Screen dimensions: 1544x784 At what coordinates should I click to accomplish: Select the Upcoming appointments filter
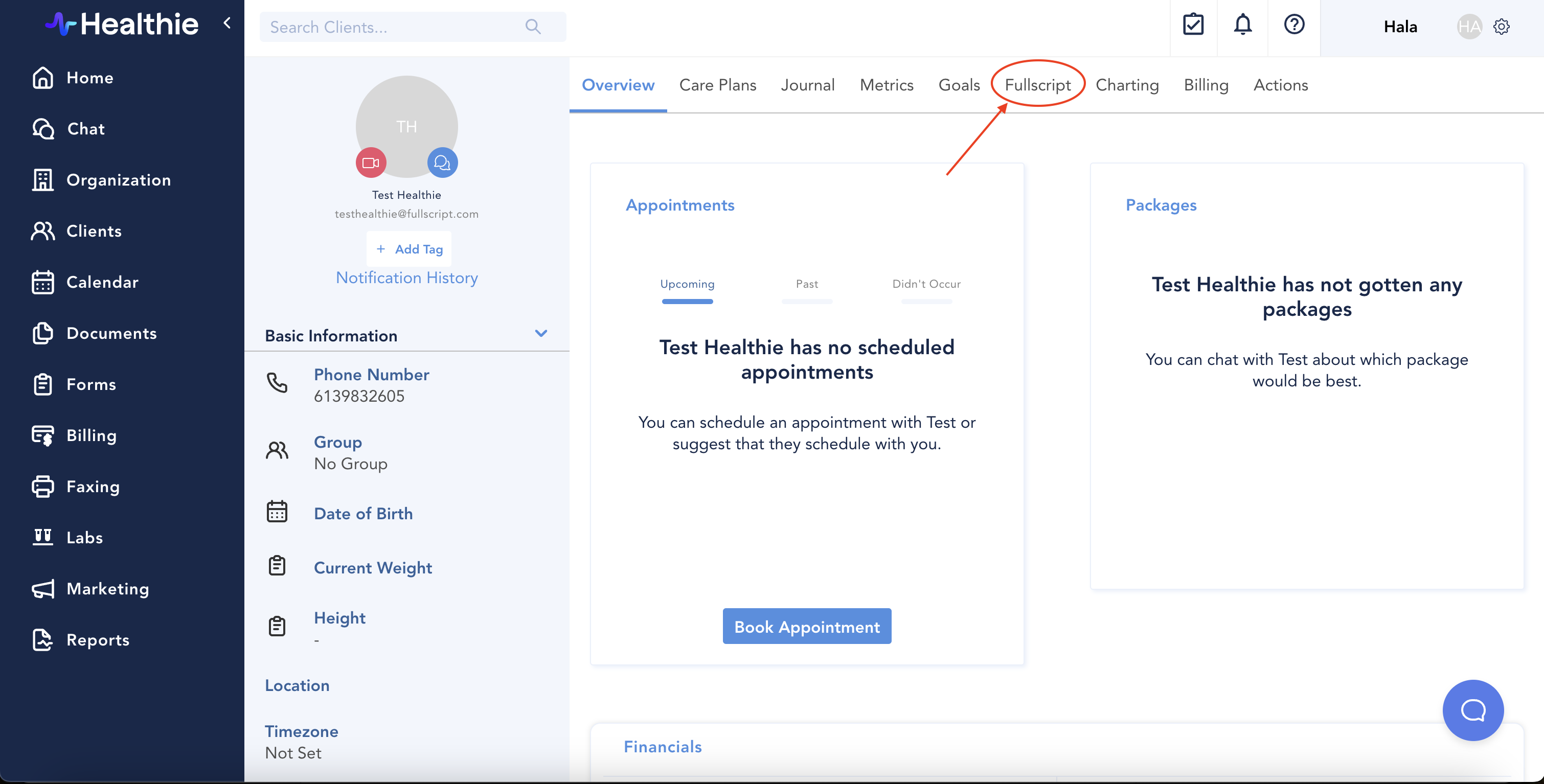pyautogui.click(x=687, y=284)
